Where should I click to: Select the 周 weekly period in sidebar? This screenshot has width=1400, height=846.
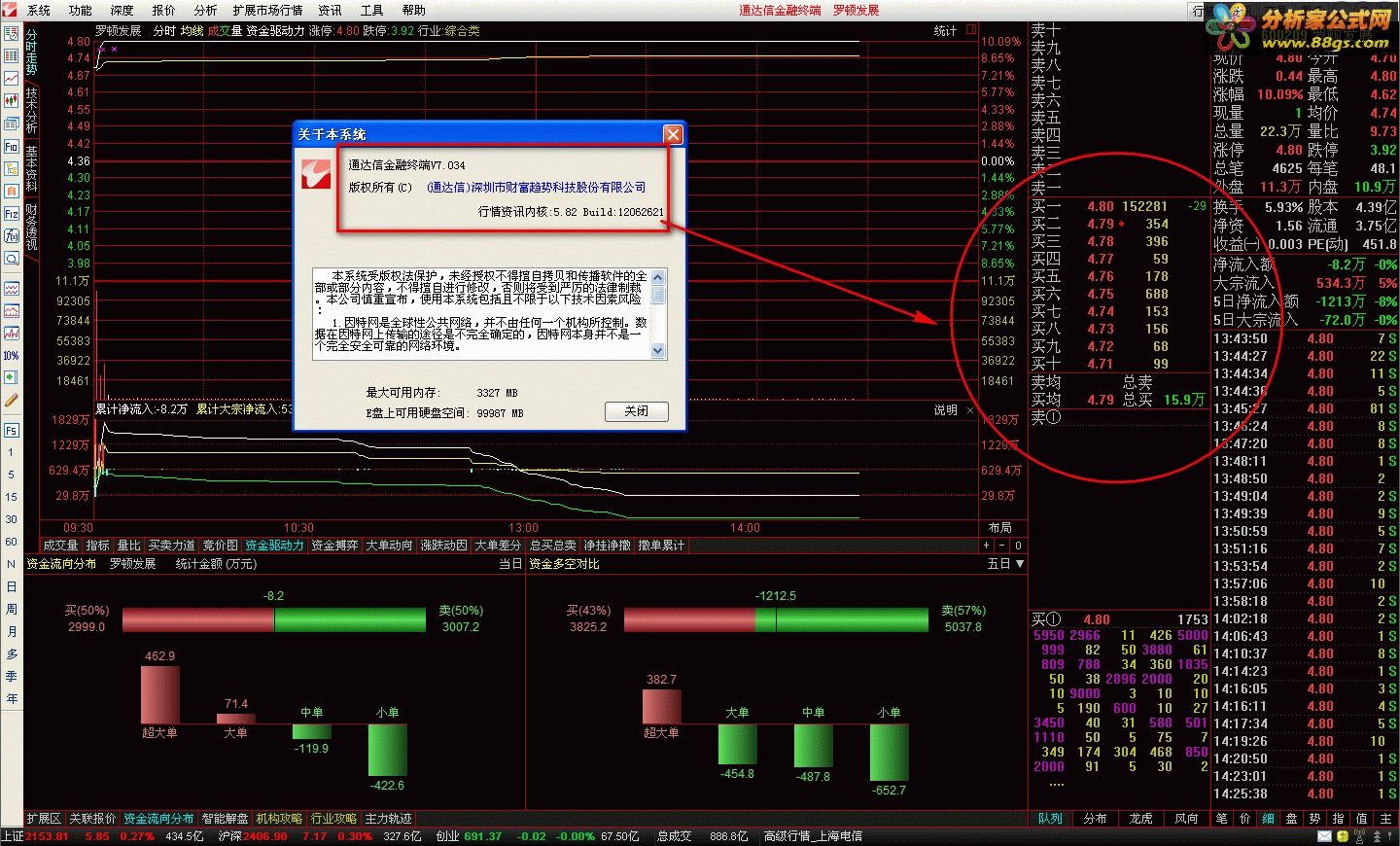[12, 609]
